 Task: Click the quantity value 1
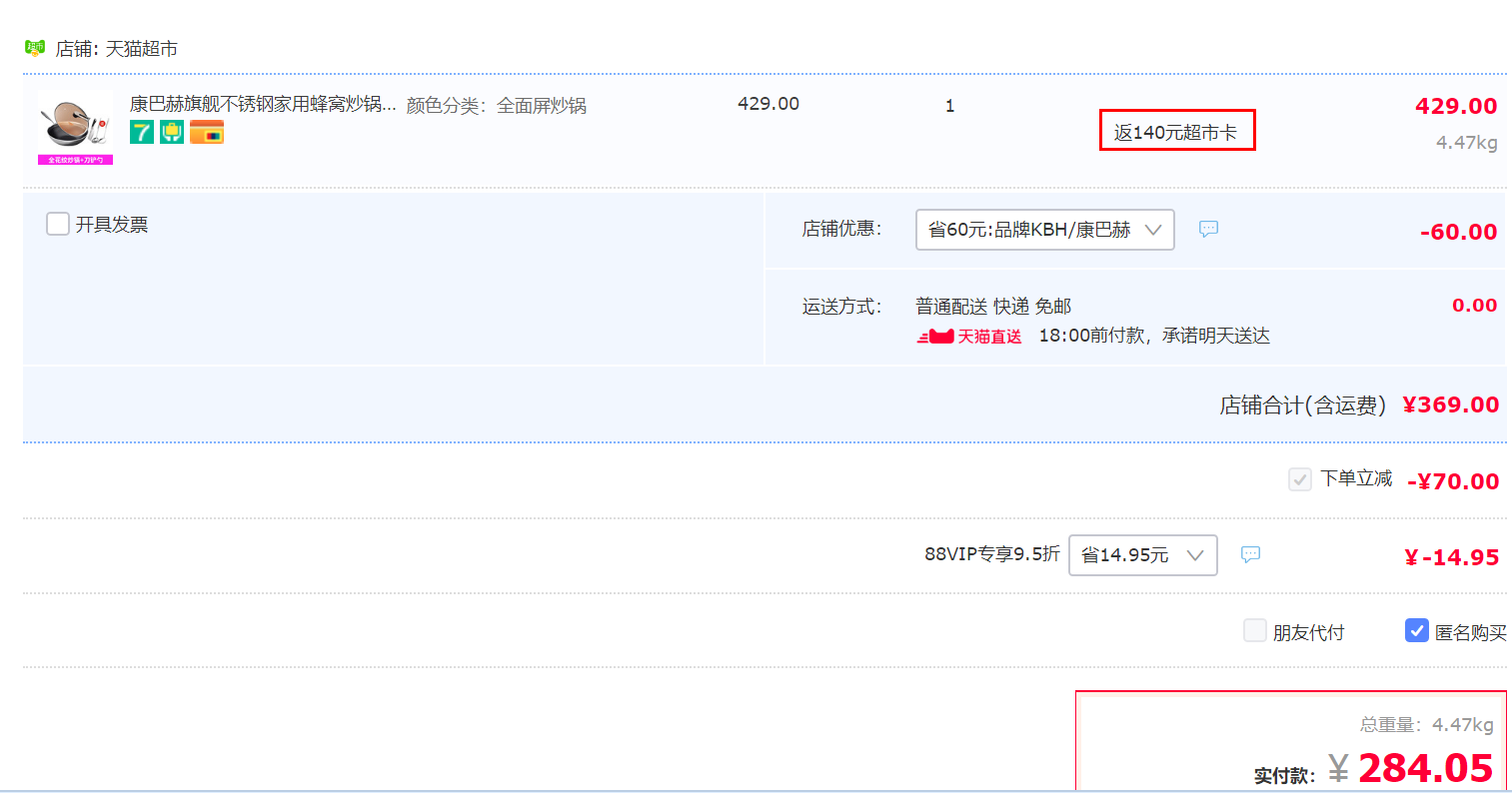(949, 106)
